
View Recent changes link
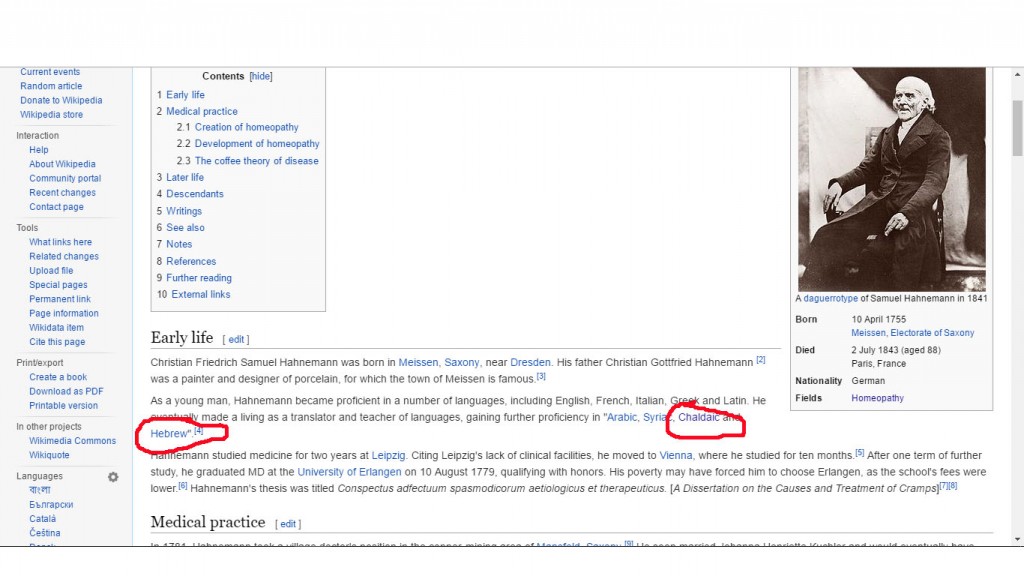coord(62,193)
